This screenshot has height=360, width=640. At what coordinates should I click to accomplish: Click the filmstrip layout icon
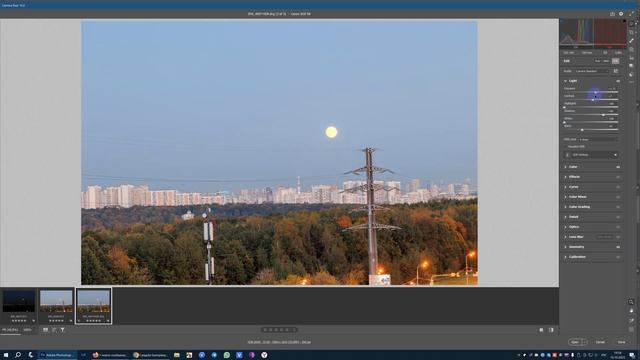click(x=45, y=330)
